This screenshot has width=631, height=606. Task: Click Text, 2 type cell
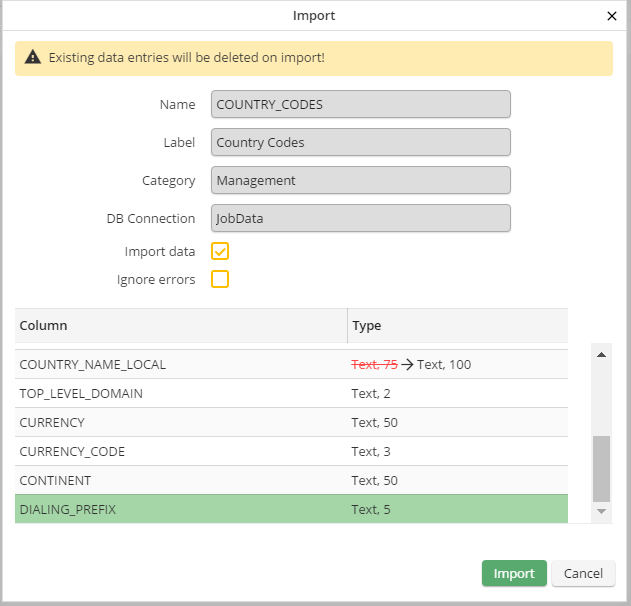point(371,394)
